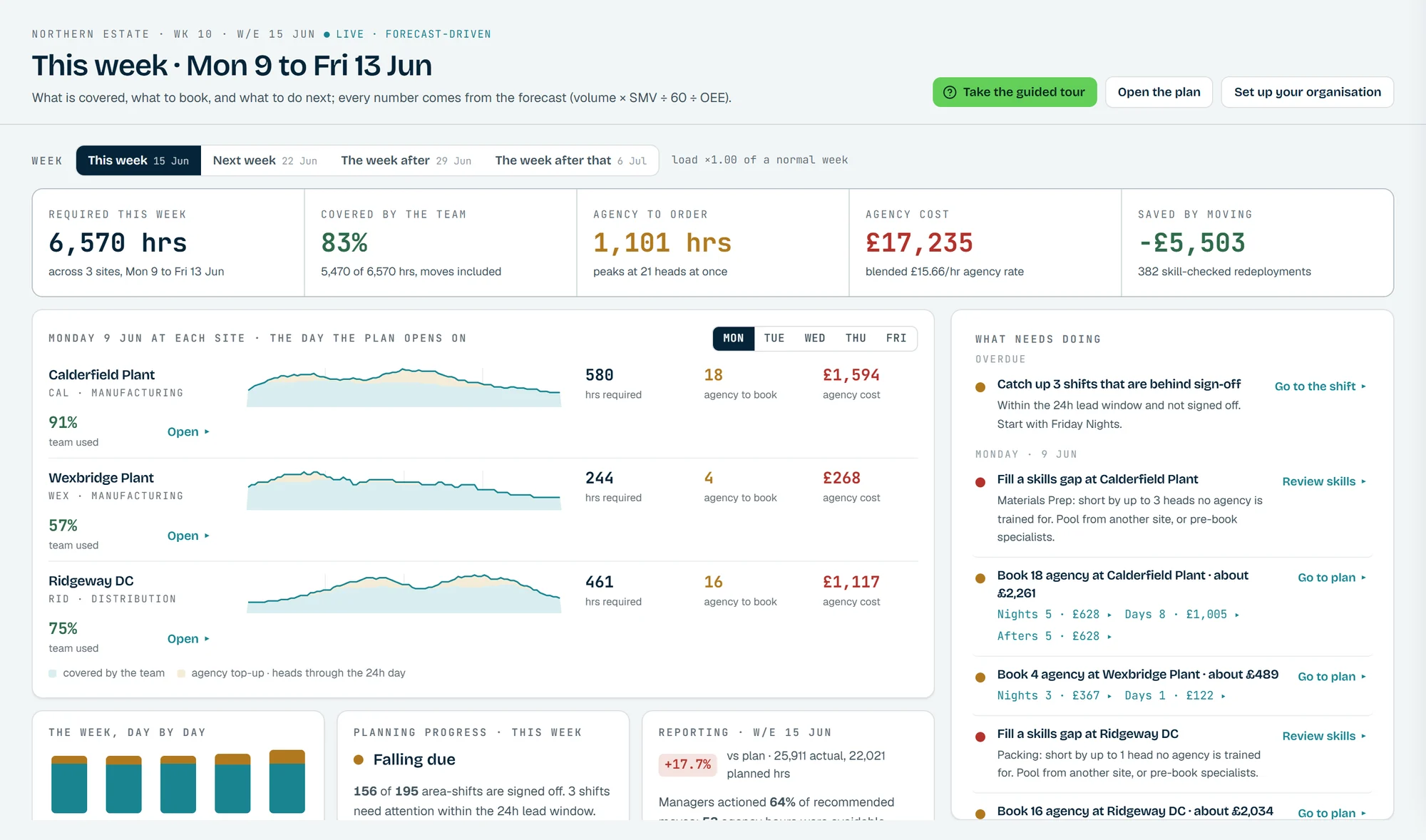The image size is (1426, 840).
Task: Go to plan for Wexbridge agency booking
Action: (x=1331, y=677)
